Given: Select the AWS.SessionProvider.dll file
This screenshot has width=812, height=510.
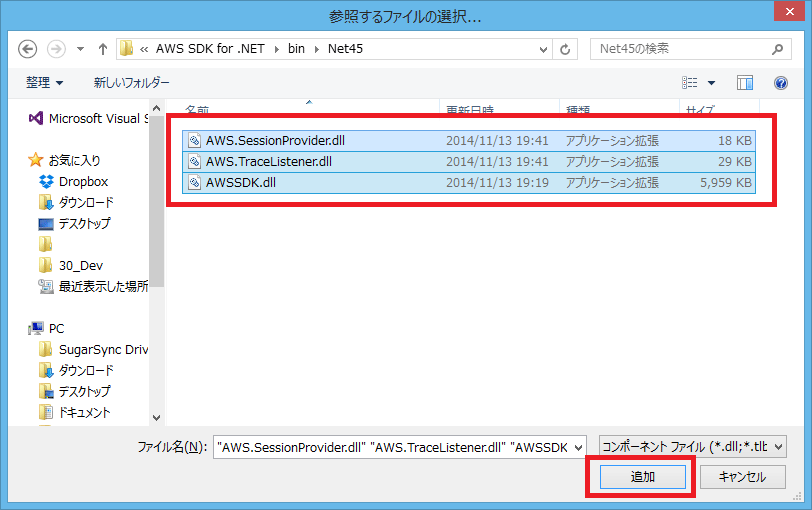Looking at the screenshot, I should 469,141.
